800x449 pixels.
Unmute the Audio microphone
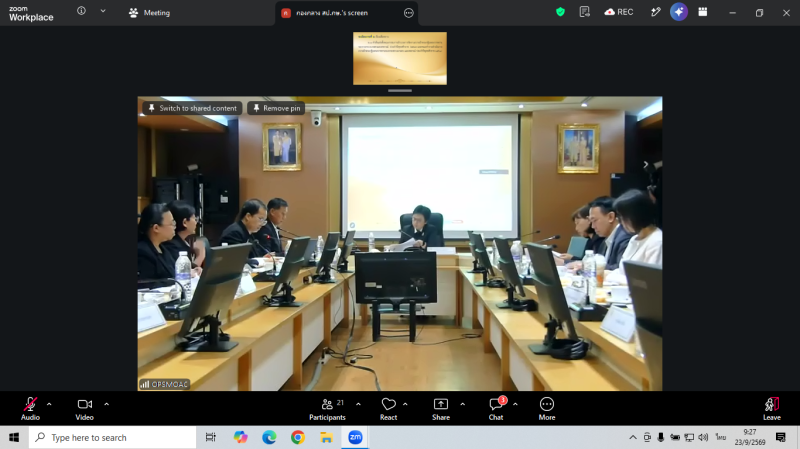30,409
